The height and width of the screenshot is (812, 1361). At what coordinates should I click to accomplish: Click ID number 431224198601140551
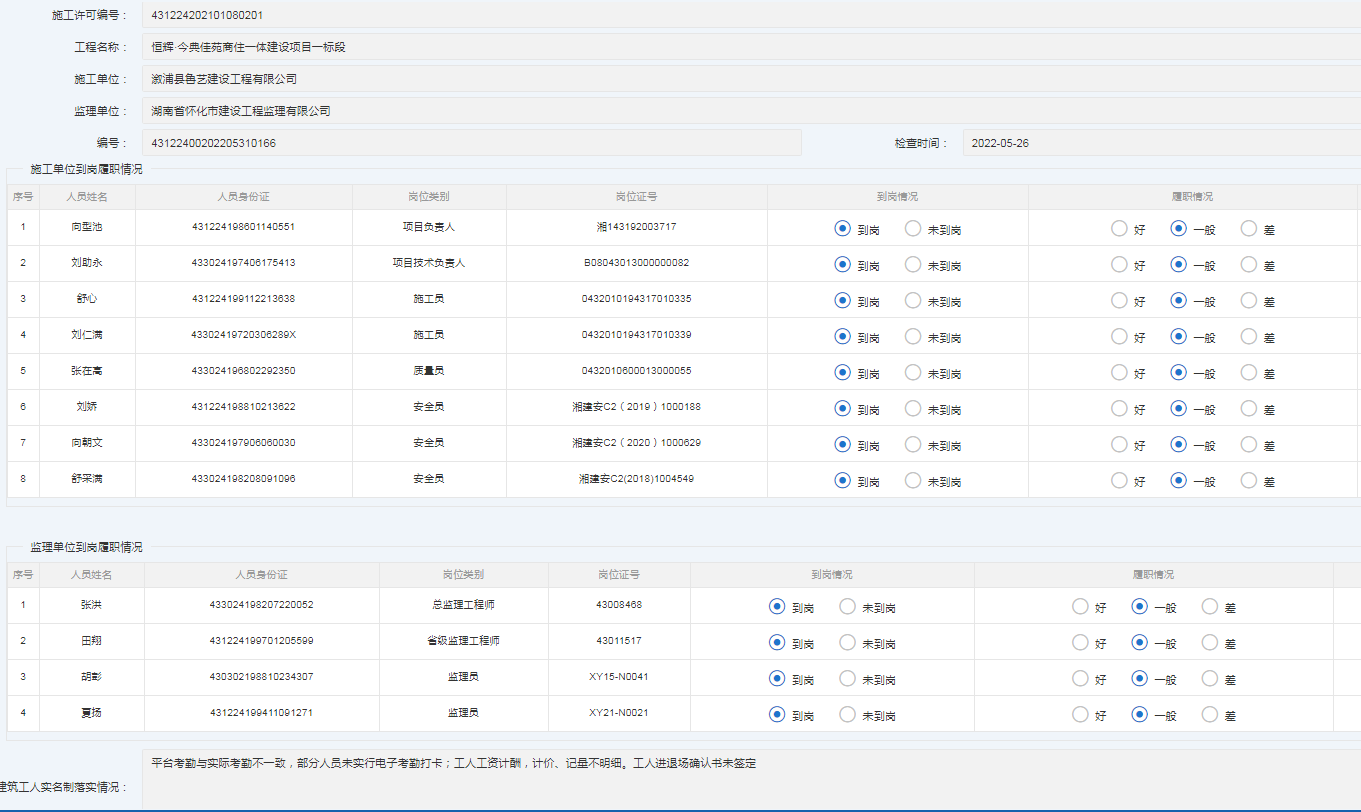pyautogui.click(x=243, y=227)
